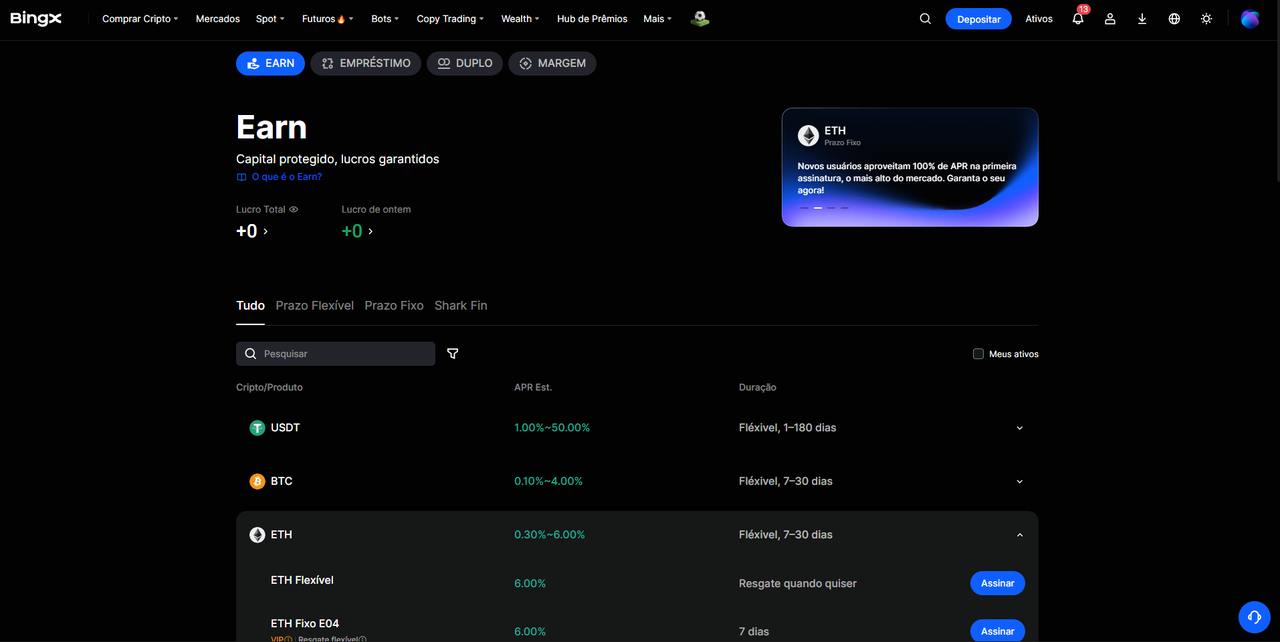Click the Pesquisar search field

(x=335, y=354)
